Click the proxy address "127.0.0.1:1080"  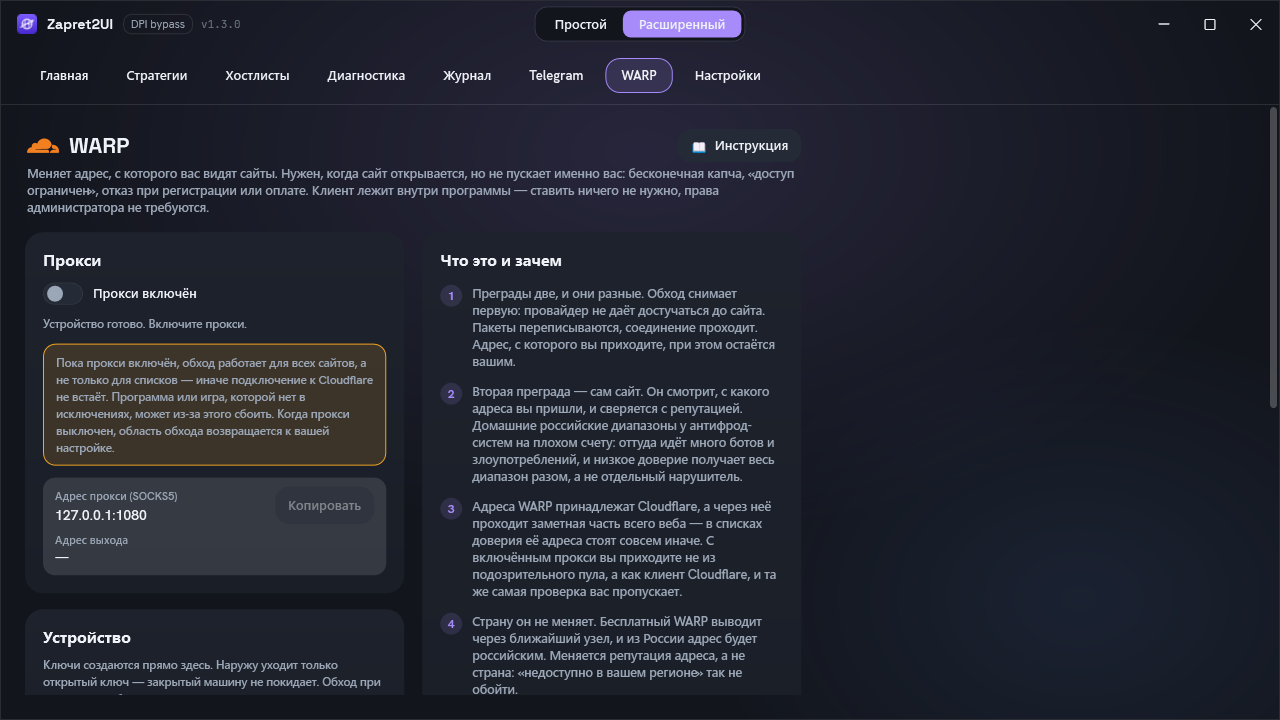[101, 516]
